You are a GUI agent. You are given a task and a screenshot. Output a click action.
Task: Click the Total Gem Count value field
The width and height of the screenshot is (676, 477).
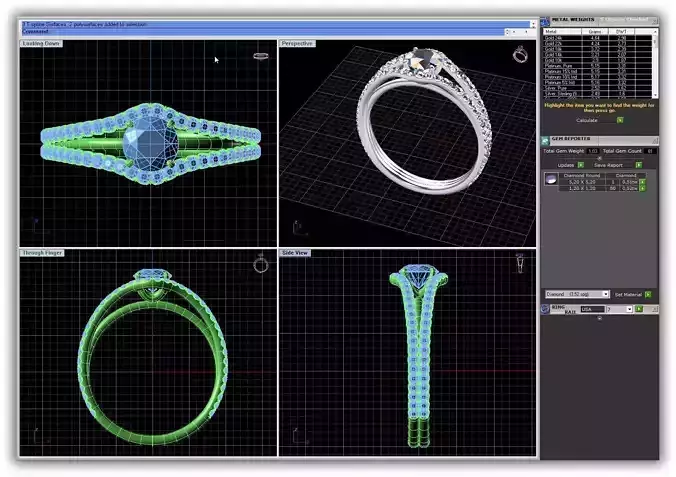650,151
